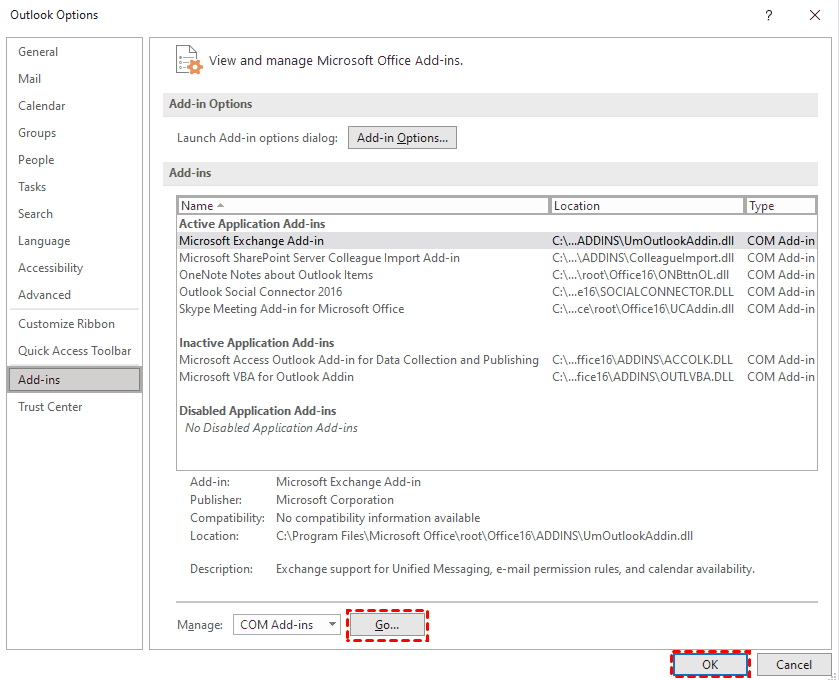
Task: Click the full add-in location path text
Action: click(x=484, y=536)
